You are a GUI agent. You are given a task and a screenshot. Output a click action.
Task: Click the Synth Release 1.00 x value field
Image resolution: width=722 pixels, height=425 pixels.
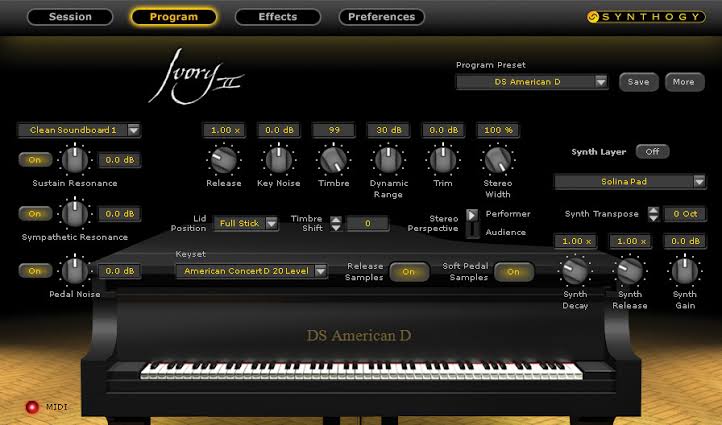pyautogui.click(x=630, y=241)
